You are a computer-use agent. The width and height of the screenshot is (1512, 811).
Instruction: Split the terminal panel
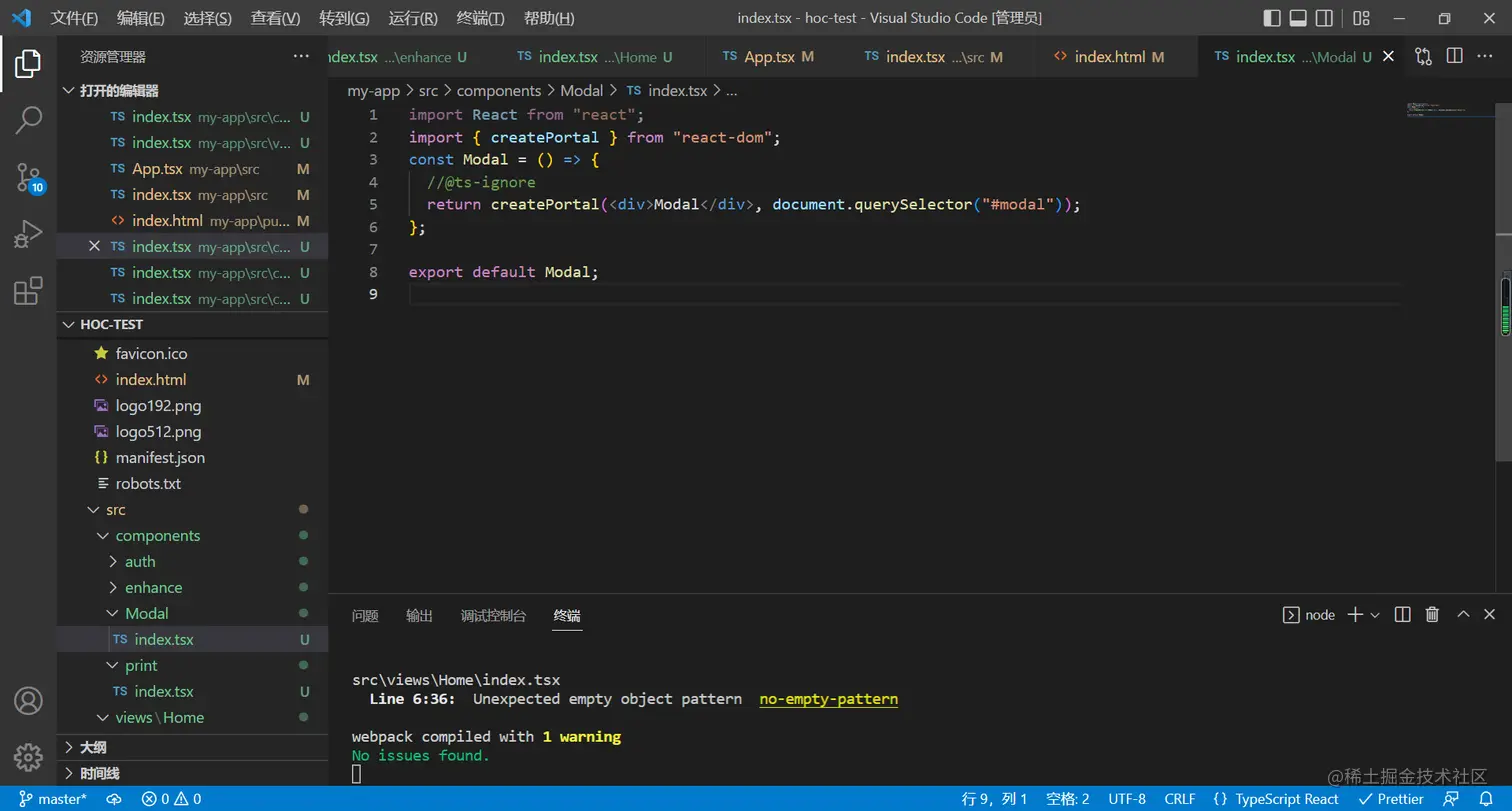point(1402,615)
